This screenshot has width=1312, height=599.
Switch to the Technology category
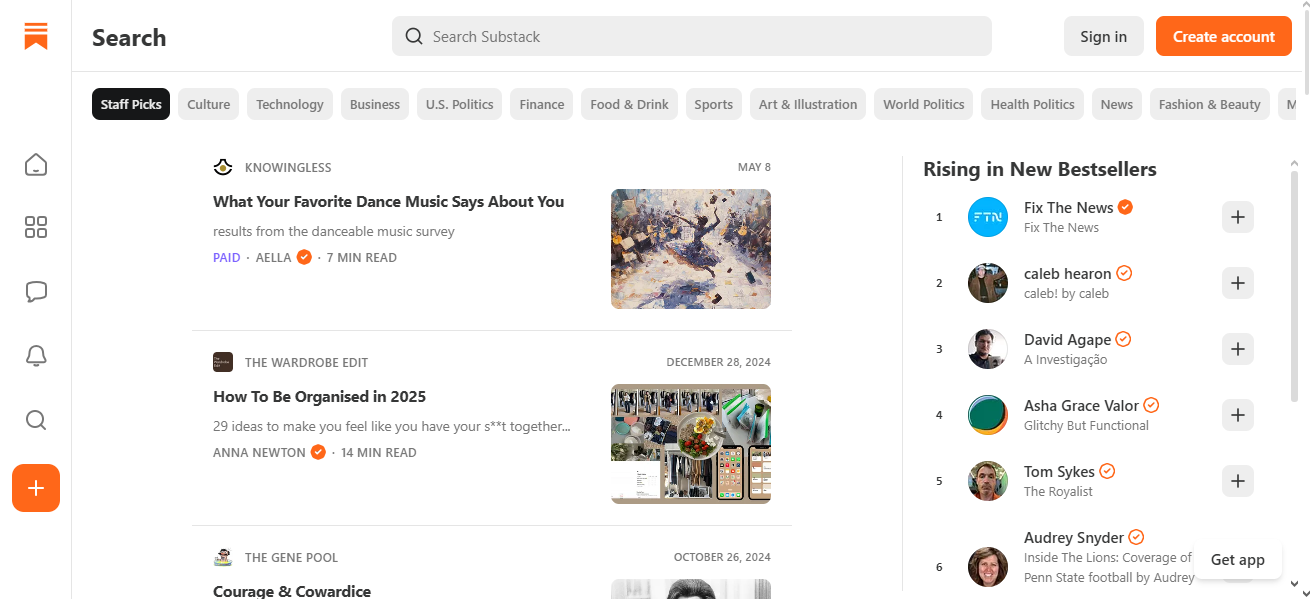point(290,104)
